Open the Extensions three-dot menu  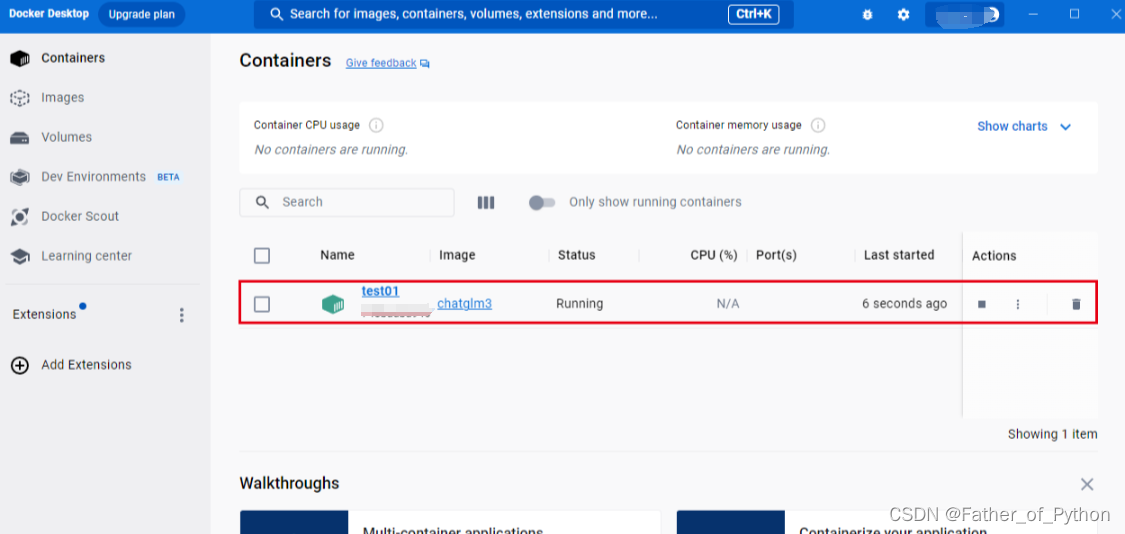pos(182,315)
